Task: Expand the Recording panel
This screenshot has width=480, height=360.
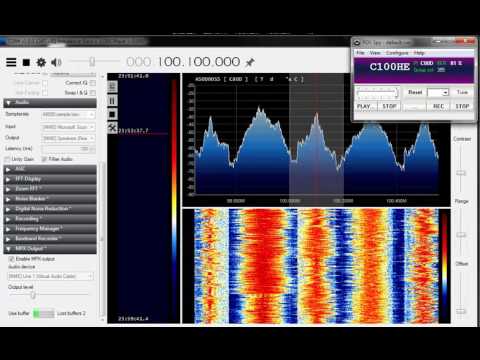Action: (x=50, y=219)
